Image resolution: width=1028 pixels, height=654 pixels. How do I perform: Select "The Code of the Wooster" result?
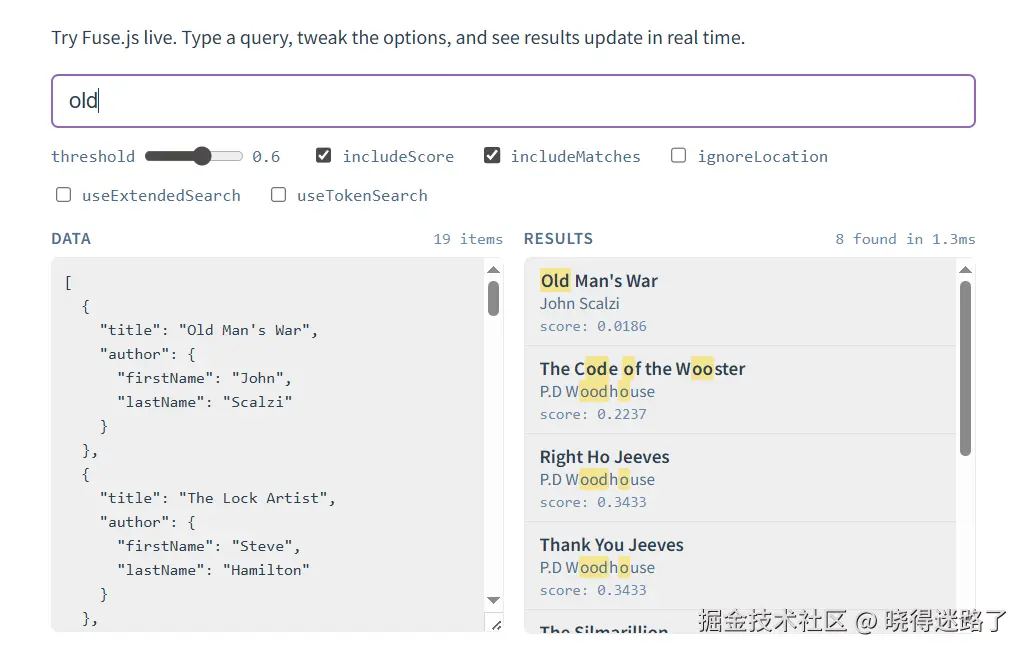click(x=740, y=390)
